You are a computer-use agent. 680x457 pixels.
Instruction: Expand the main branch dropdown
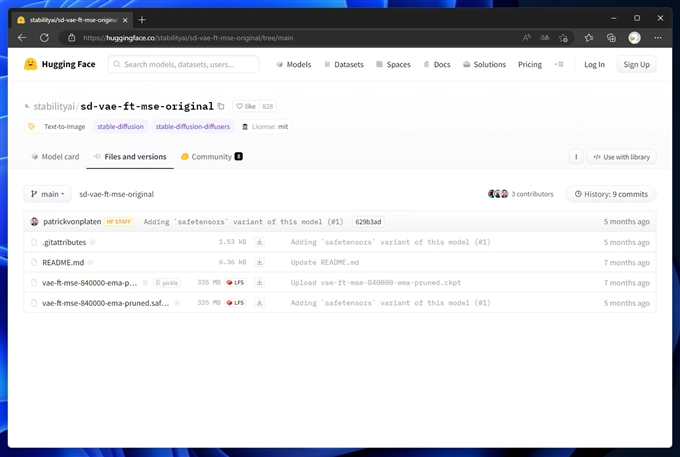[x=47, y=194]
